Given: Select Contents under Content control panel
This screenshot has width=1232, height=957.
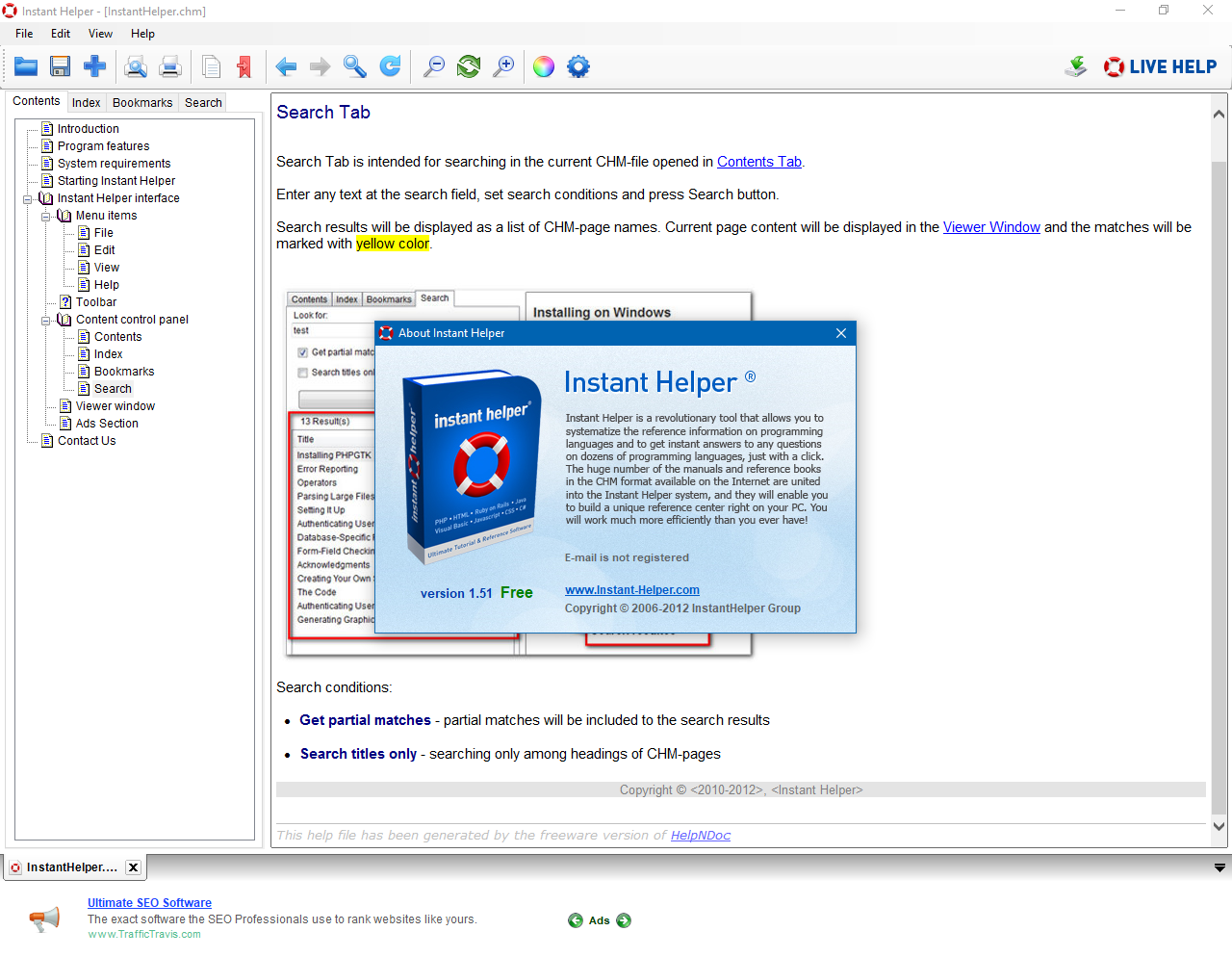Looking at the screenshot, I should click(x=118, y=337).
